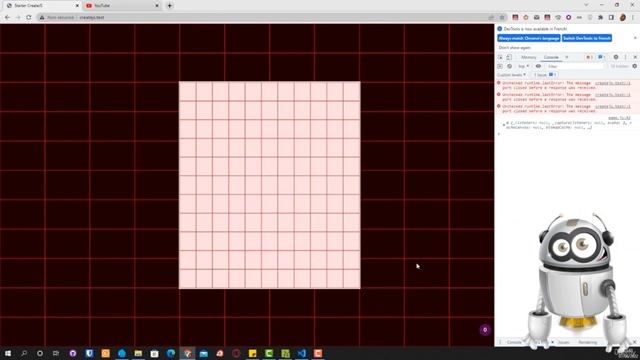Reload the page with the refresh icon
This screenshot has width=640, height=360.
[29, 18]
